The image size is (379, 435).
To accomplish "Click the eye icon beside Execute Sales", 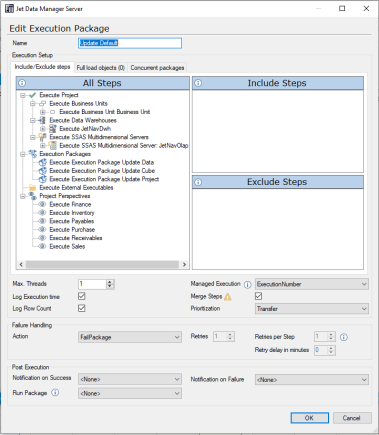I will pyautogui.click(x=42, y=246).
